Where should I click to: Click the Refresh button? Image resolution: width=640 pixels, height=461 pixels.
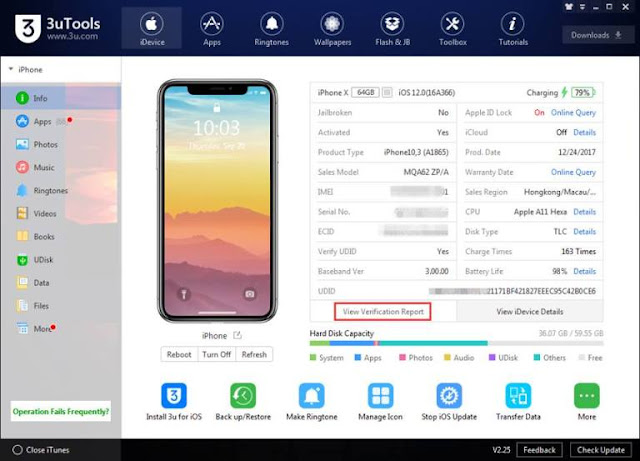coord(254,354)
